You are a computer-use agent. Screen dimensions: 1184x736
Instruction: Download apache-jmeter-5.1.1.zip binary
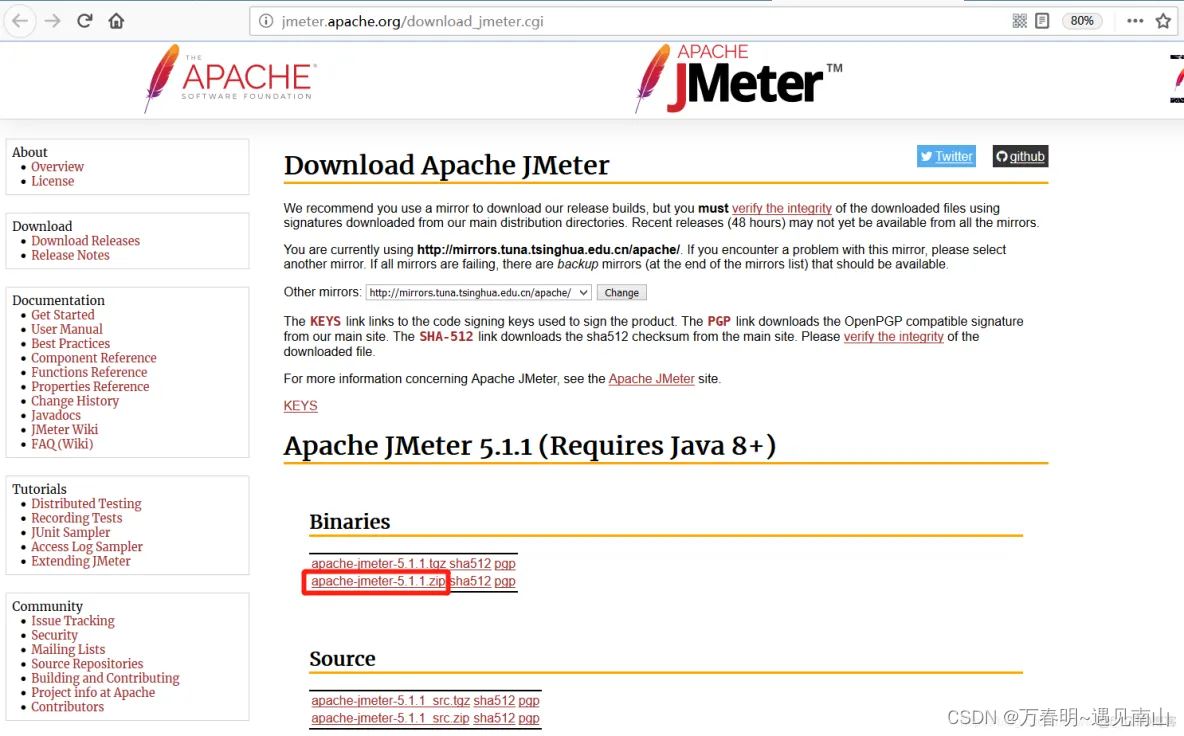coord(378,582)
